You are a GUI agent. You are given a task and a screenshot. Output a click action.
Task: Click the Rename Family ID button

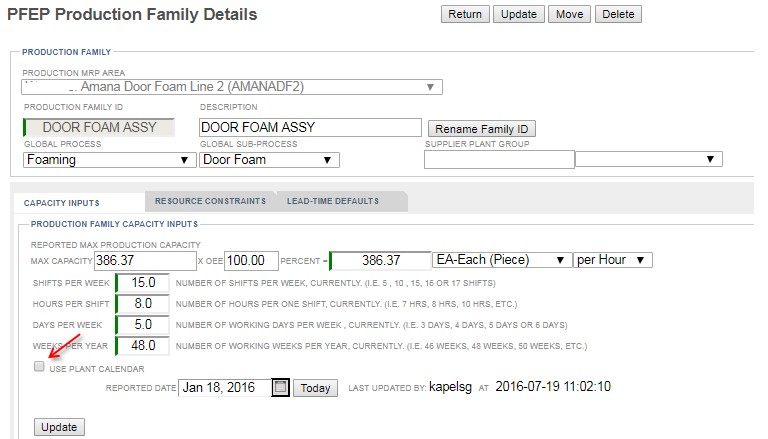(x=481, y=129)
